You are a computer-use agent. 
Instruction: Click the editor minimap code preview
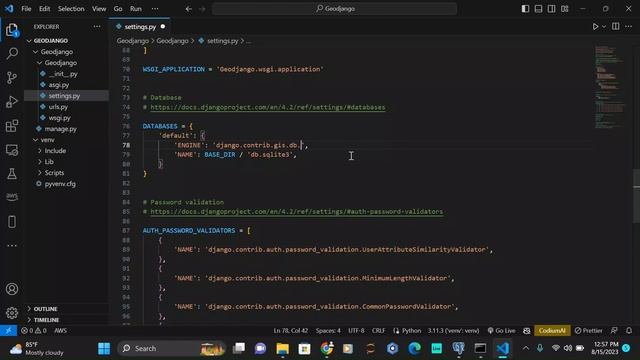click(x=610, y=88)
